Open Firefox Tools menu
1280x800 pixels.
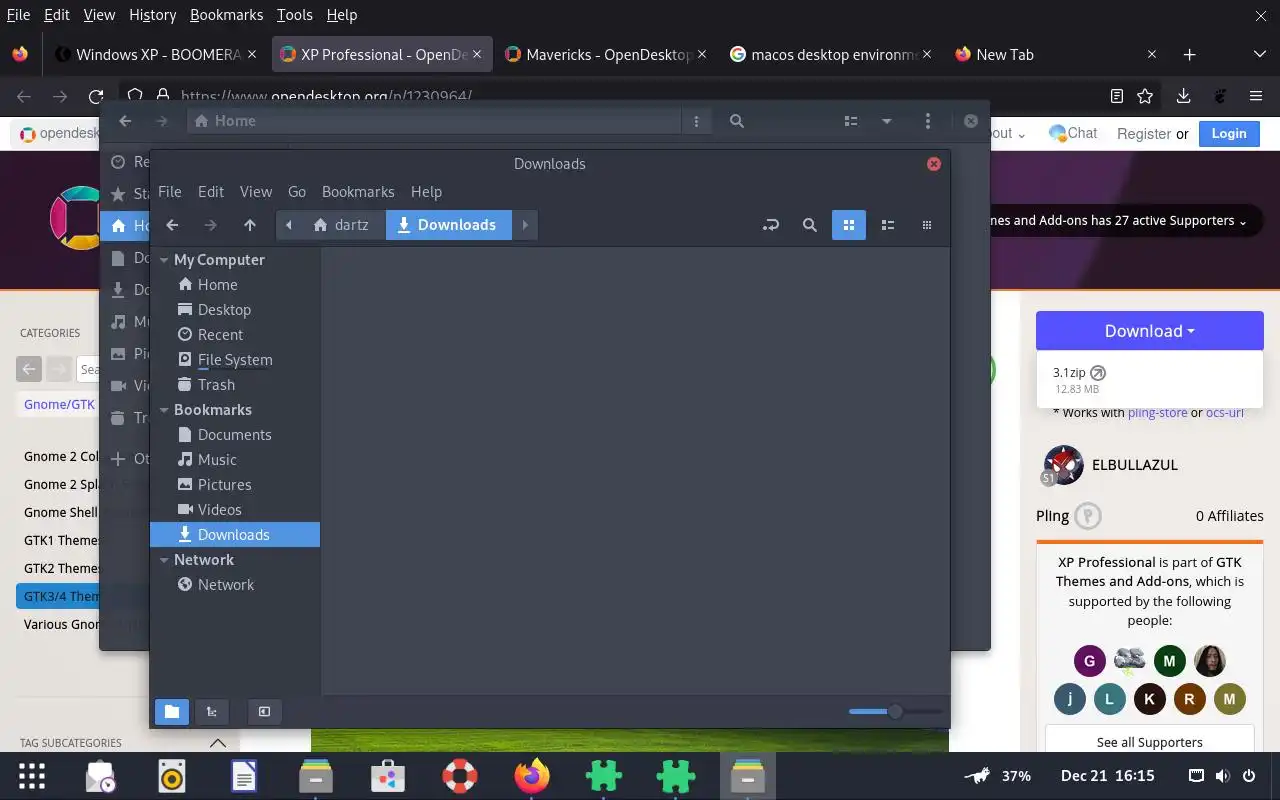click(295, 15)
